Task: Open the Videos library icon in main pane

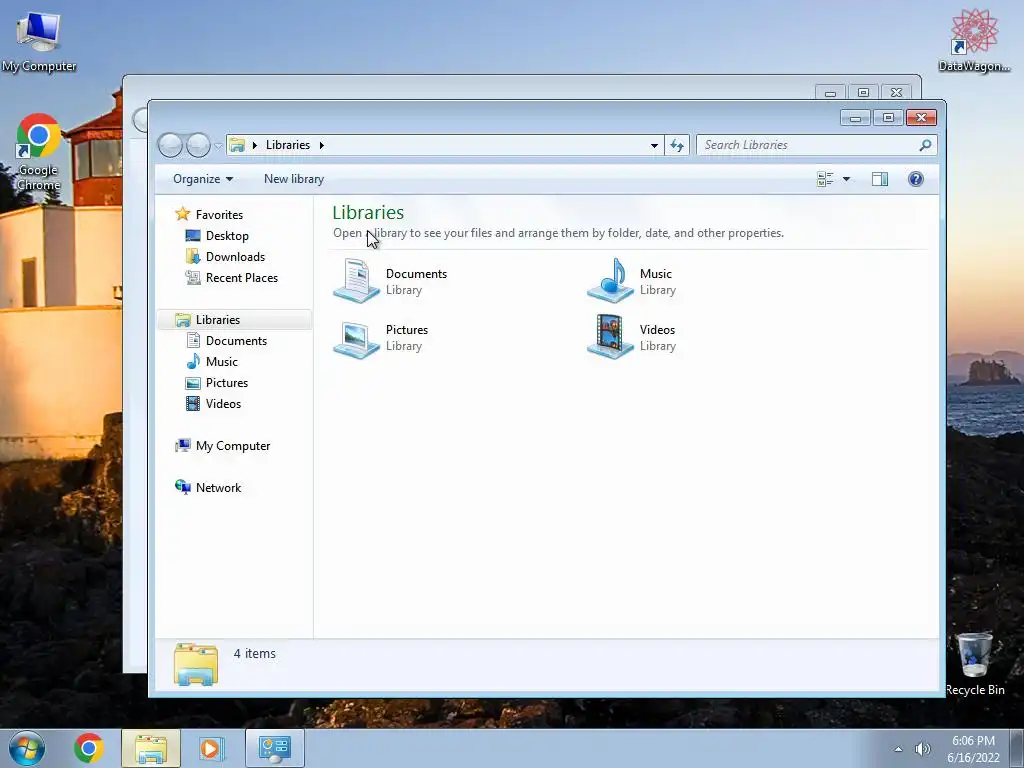Action: pos(610,338)
